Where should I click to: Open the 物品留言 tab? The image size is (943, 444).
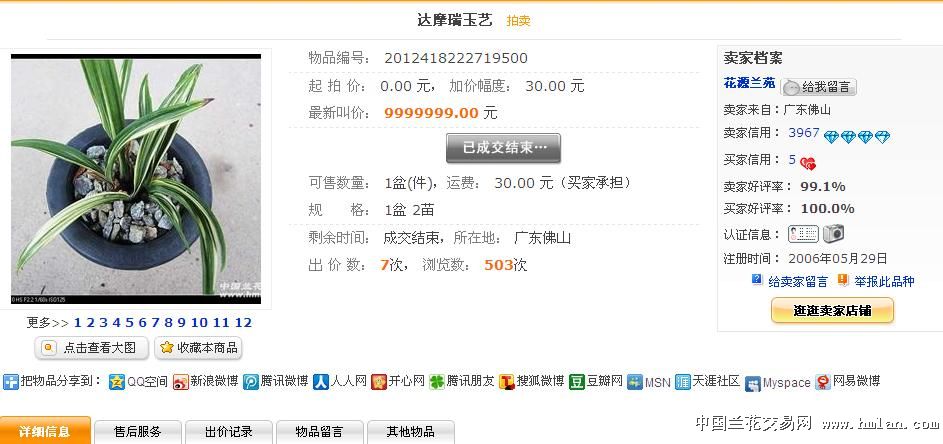(319, 432)
